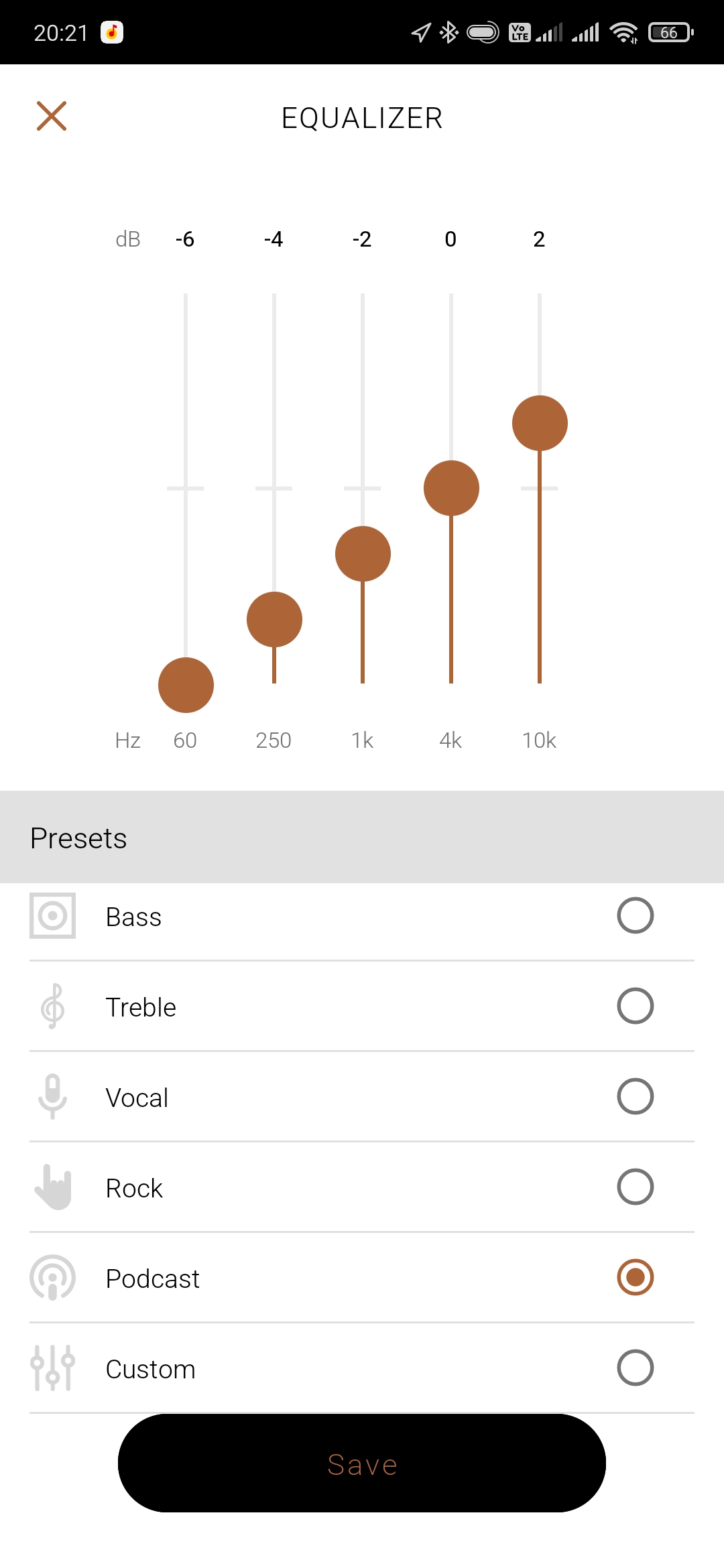Click the 1k Hz slider handle

pos(363,554)
